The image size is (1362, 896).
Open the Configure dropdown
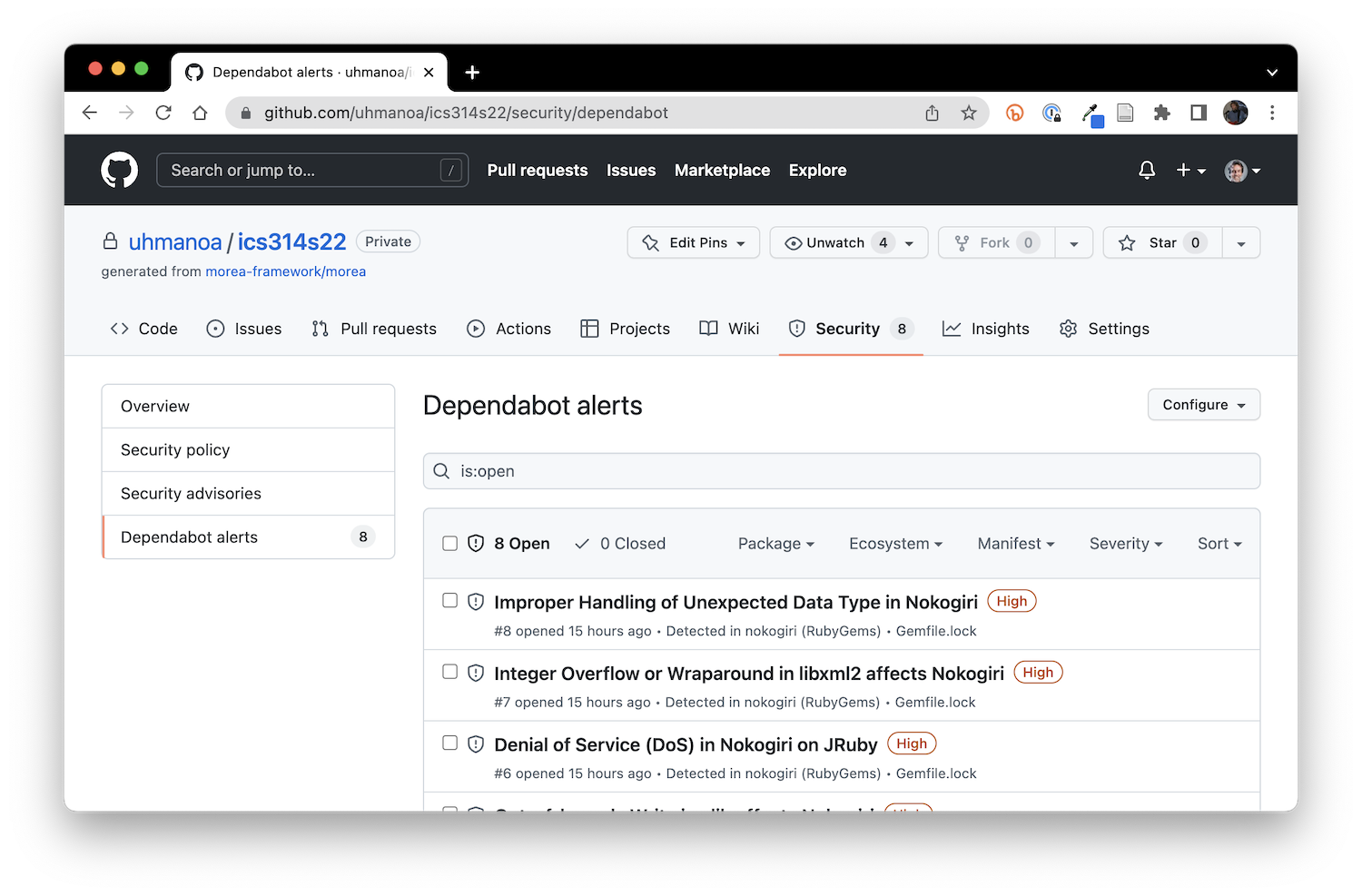point(1204,405)
